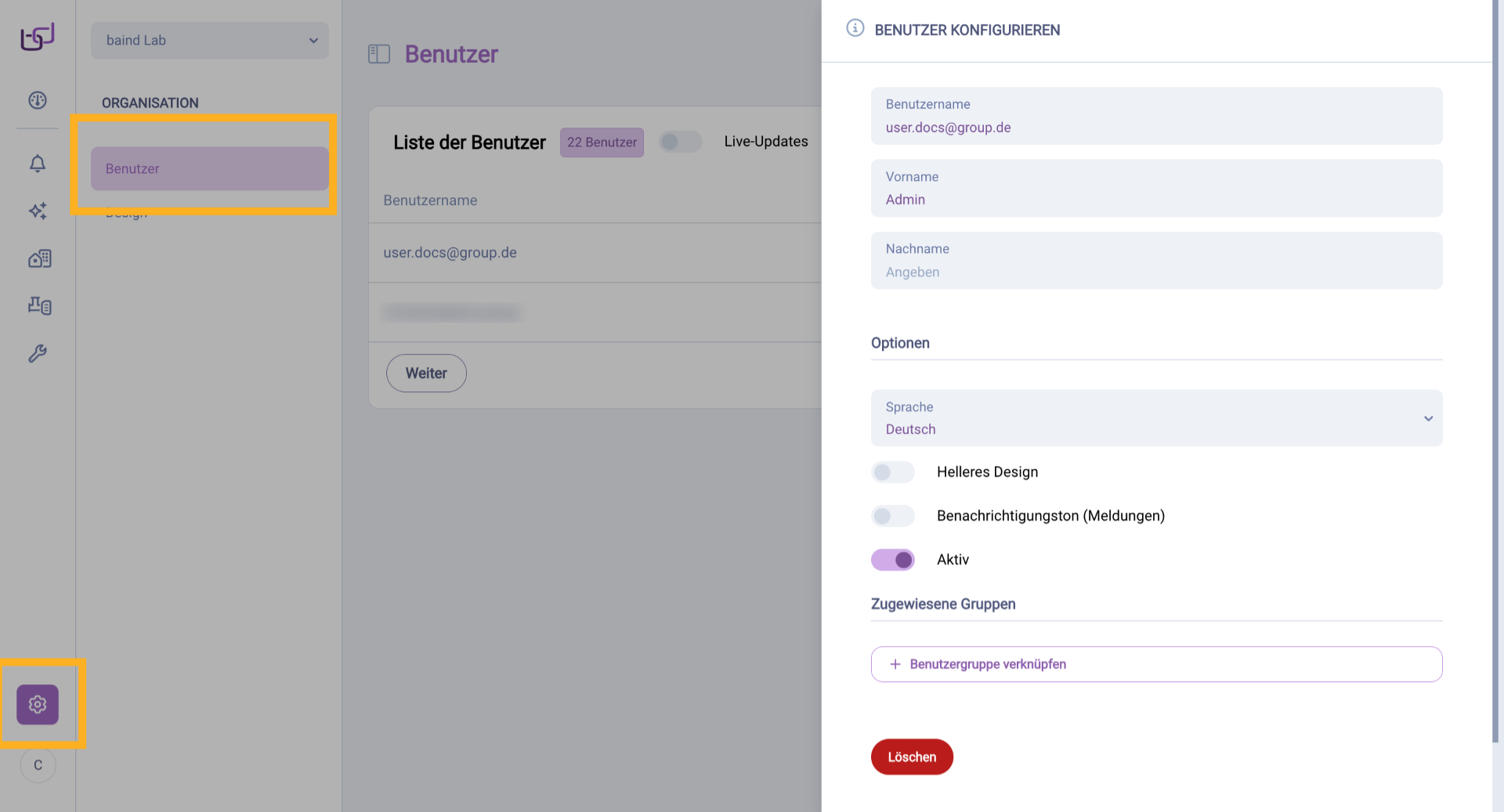Click the Nachname input field

point(1156,272)
